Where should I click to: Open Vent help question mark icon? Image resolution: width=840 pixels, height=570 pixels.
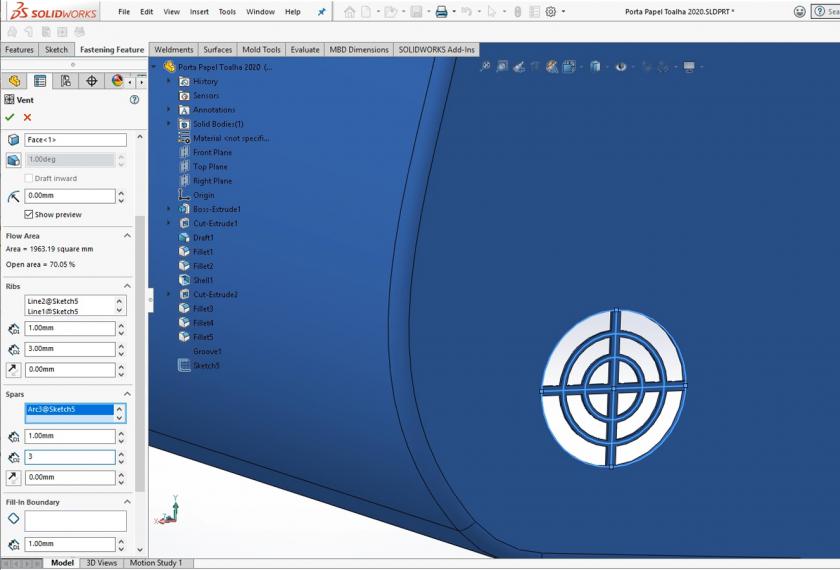tap(134, 100)
